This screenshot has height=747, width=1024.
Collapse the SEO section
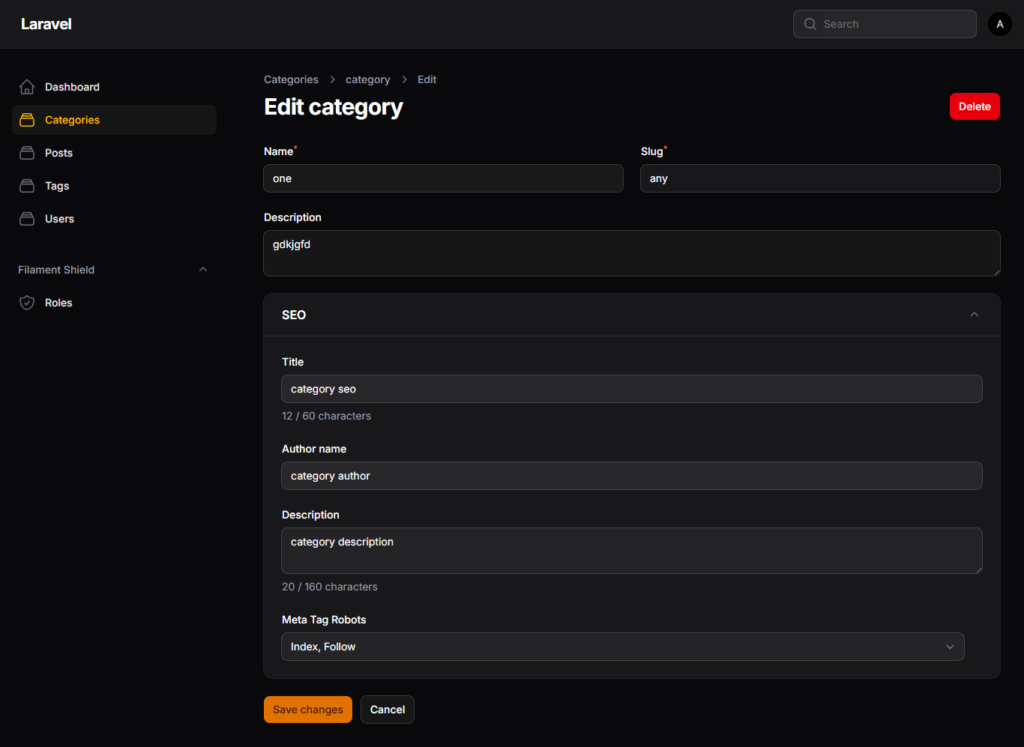[x=974, y=315]
